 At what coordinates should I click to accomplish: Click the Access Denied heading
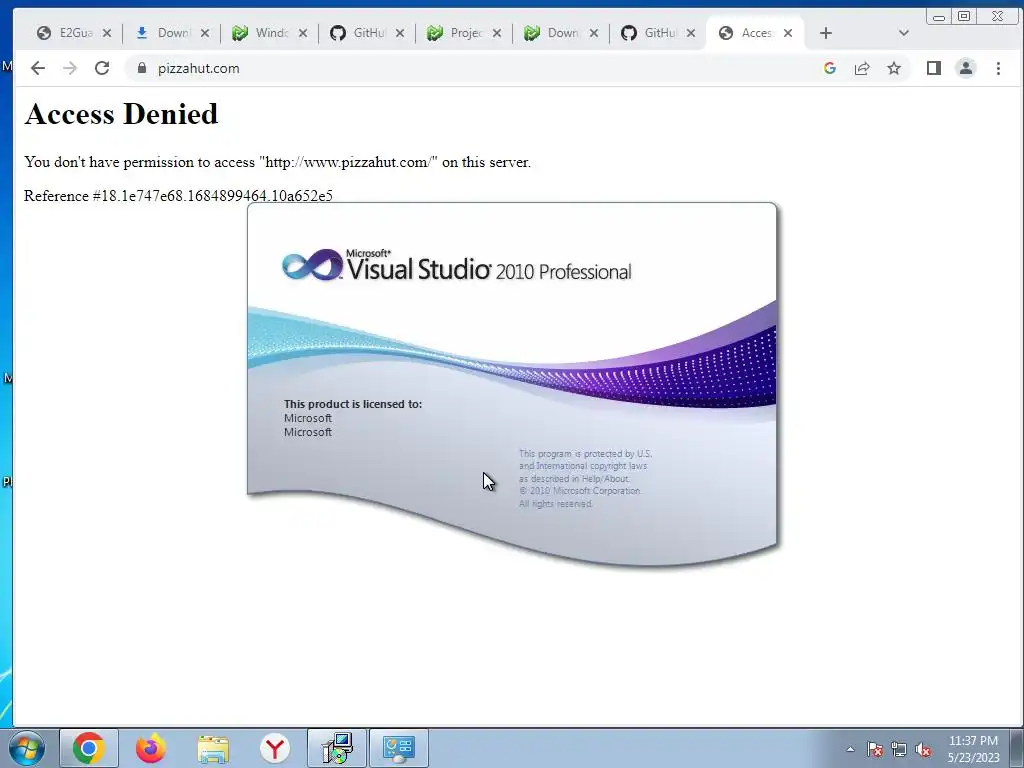pyautogui.click(x=121, y=114)
